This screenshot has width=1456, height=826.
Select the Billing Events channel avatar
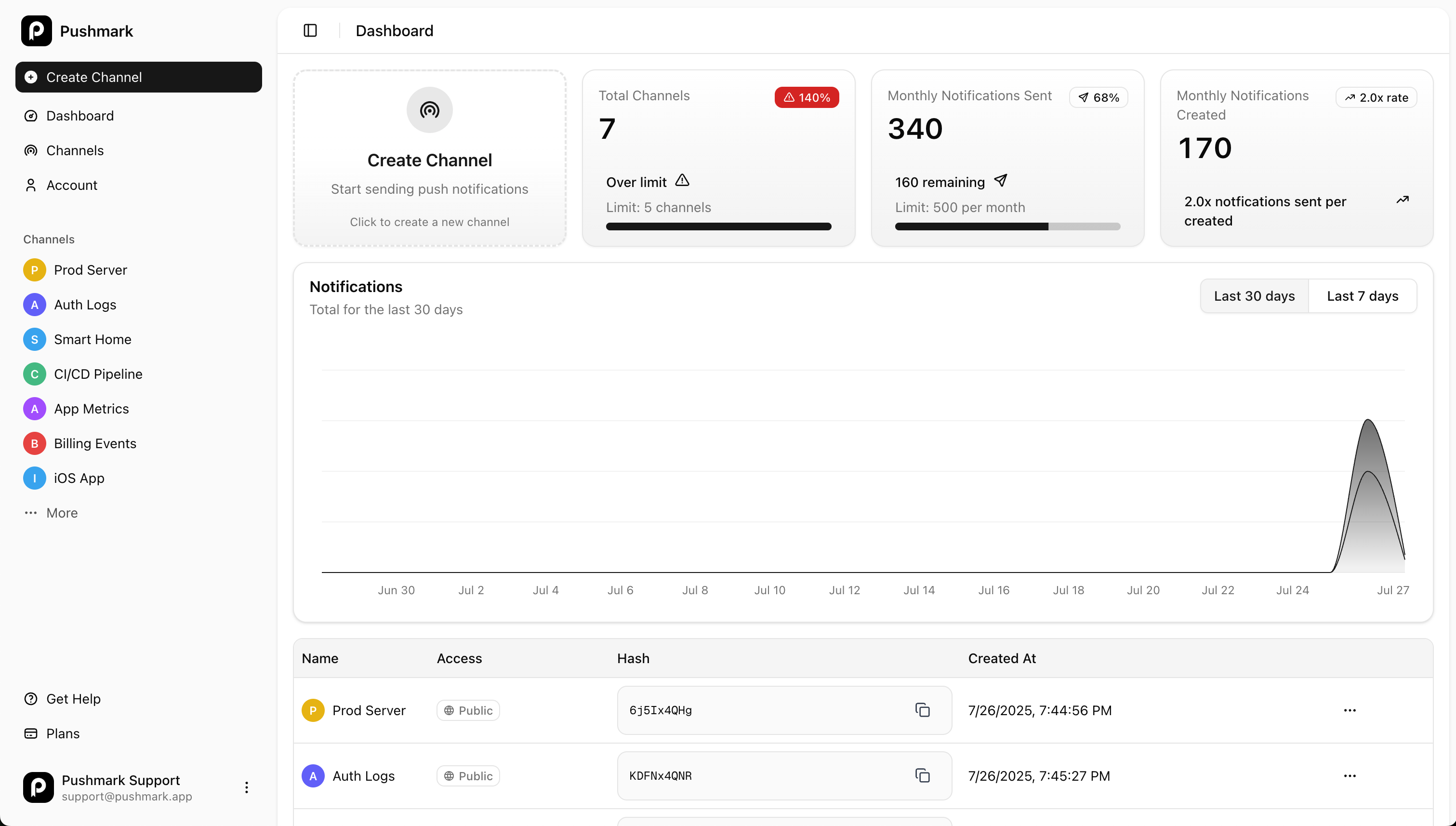pos(34,443)
